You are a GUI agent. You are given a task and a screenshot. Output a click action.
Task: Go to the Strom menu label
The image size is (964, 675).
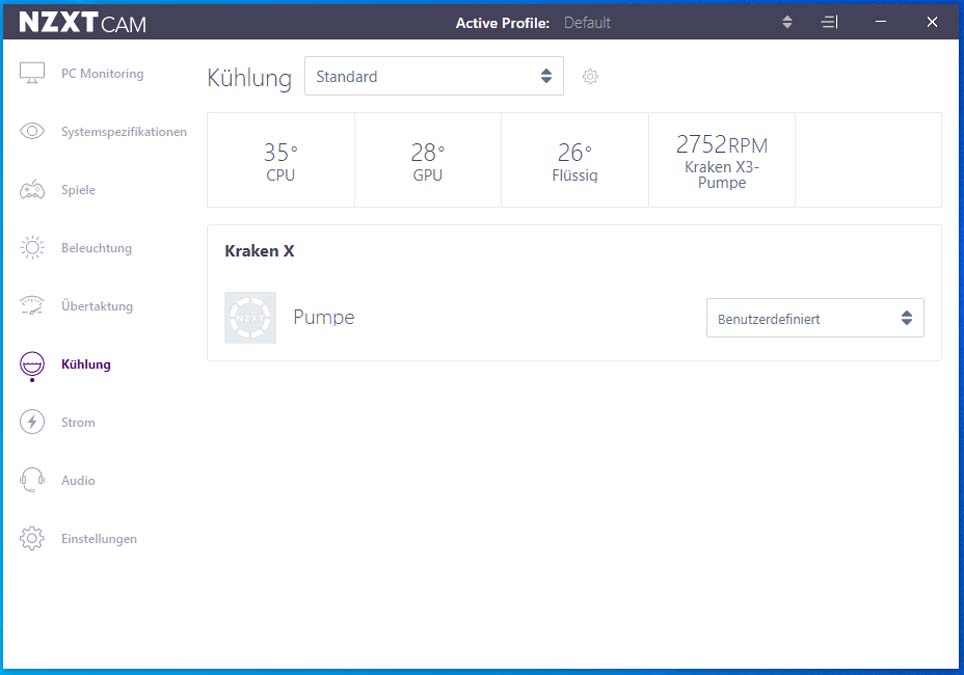coord(78,422)
